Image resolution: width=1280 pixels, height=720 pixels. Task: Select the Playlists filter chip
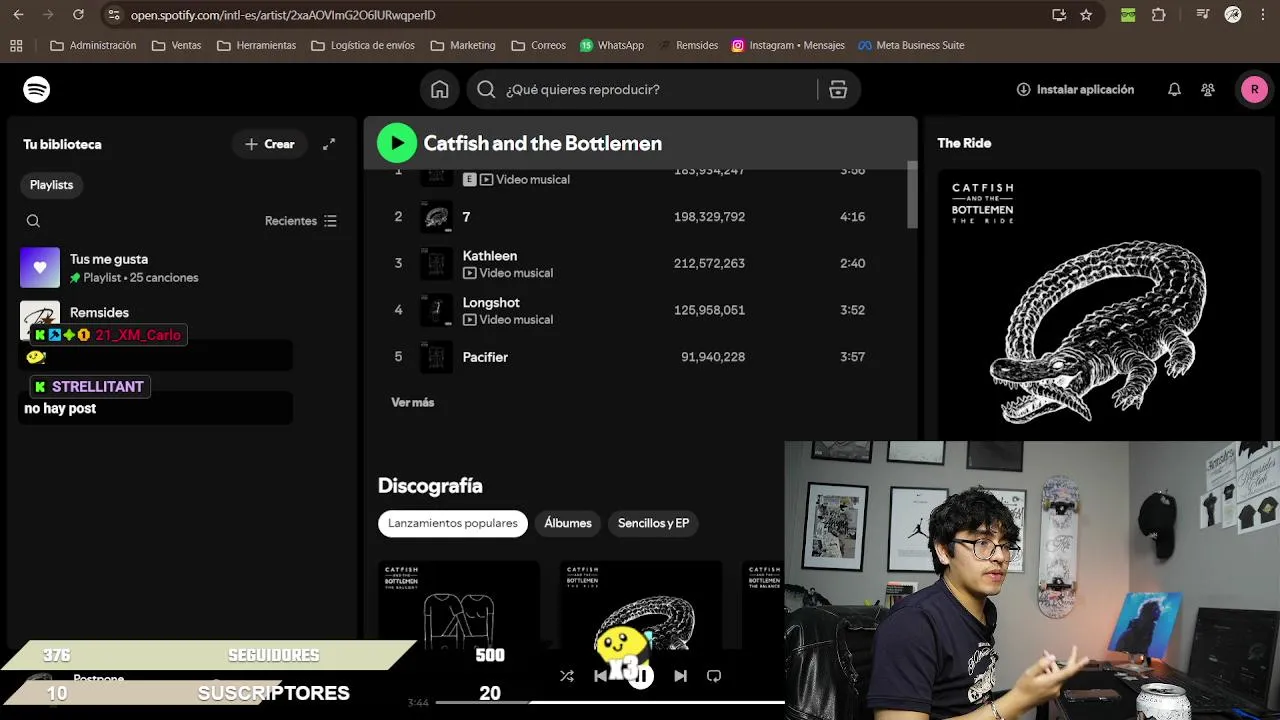(x=51, y=185)
